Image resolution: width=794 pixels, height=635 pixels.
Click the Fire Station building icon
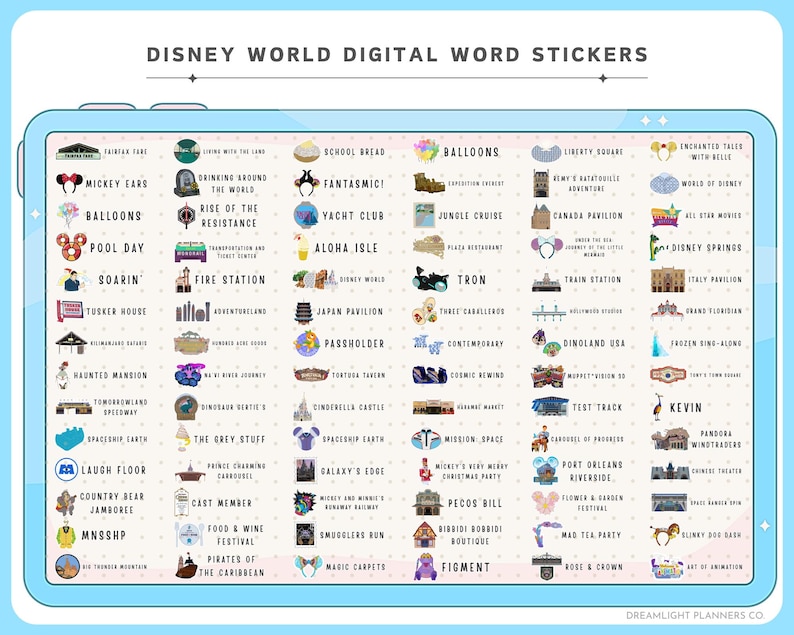coord(183,280)
